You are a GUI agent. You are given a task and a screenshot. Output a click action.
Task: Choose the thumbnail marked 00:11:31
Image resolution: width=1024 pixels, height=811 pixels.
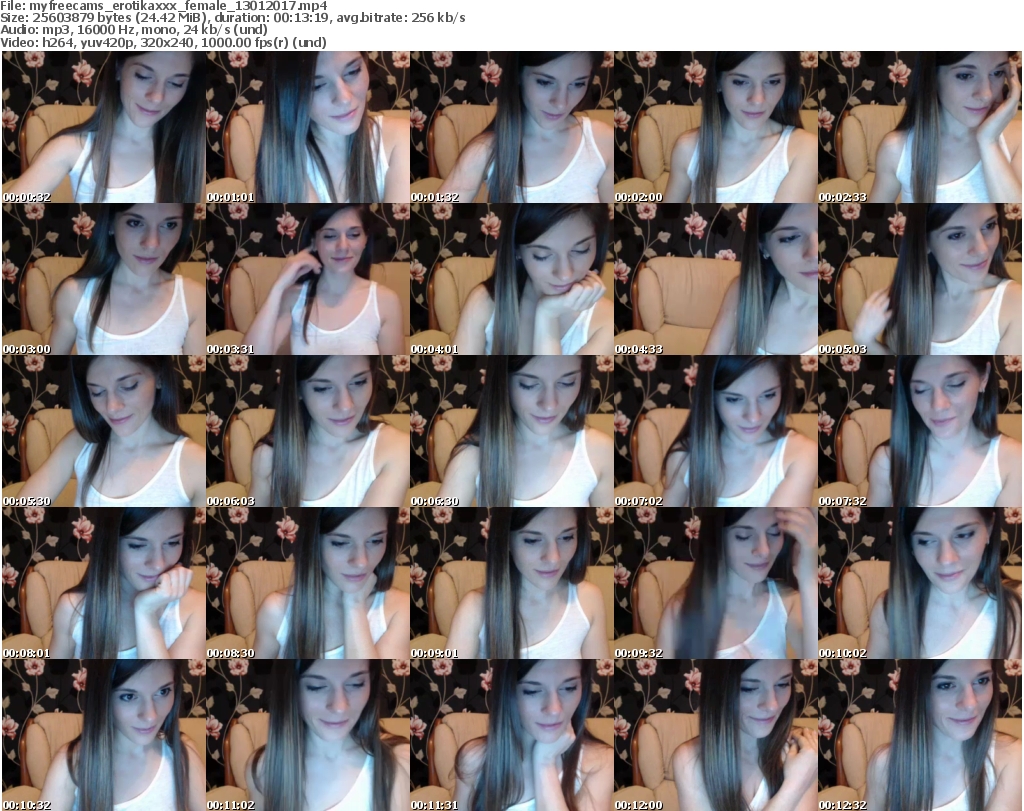pos(511,735)
